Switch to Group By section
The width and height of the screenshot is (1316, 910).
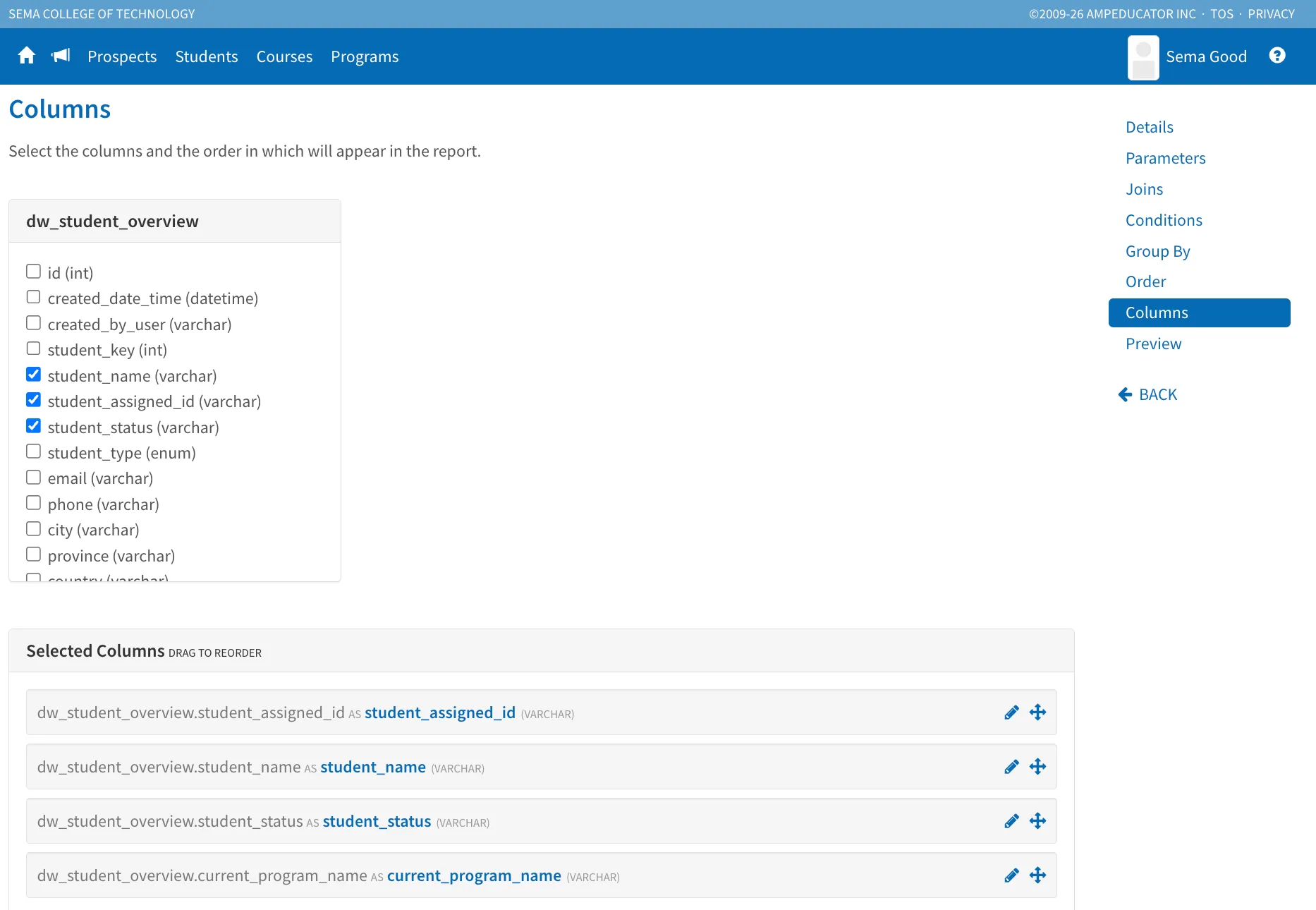point(1158,251)
